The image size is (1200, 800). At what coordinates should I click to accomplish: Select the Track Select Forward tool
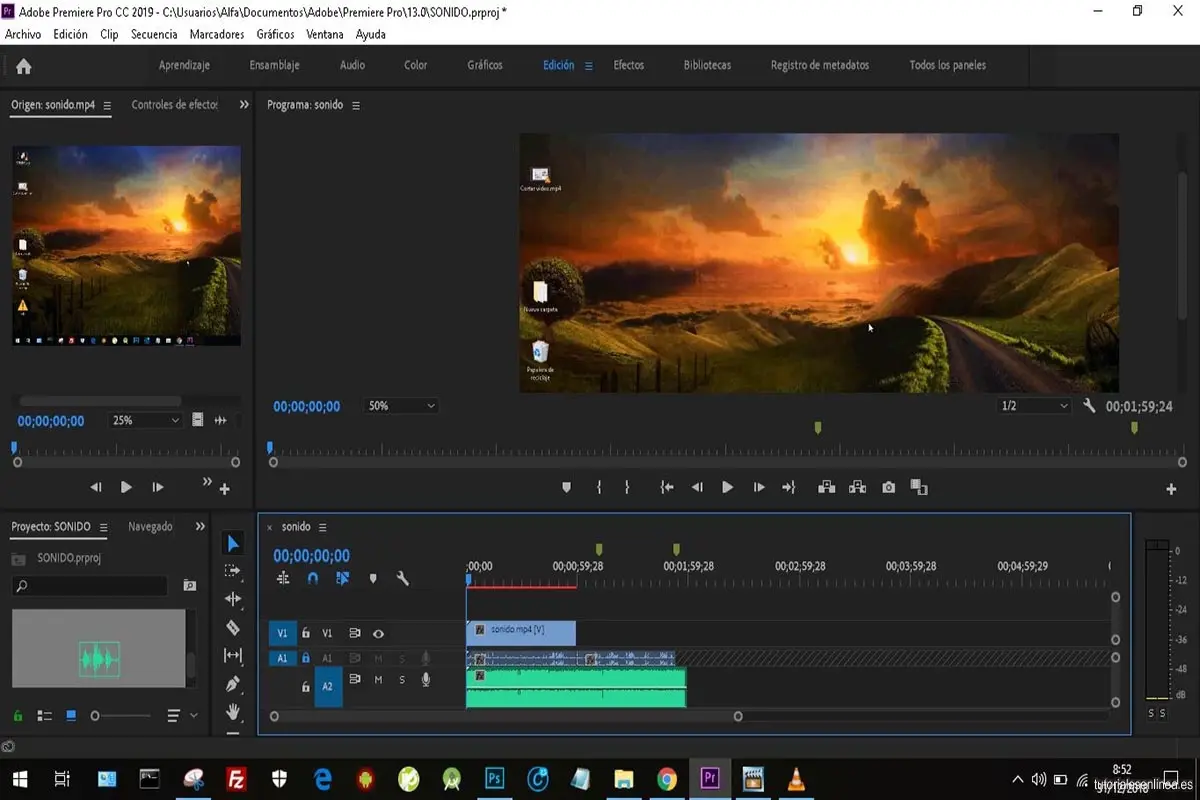(232, 570)
